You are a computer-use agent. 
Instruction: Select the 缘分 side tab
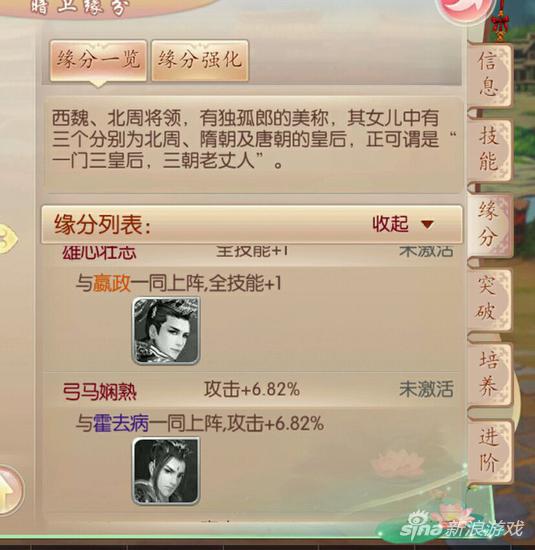click(x=489, y=225)
